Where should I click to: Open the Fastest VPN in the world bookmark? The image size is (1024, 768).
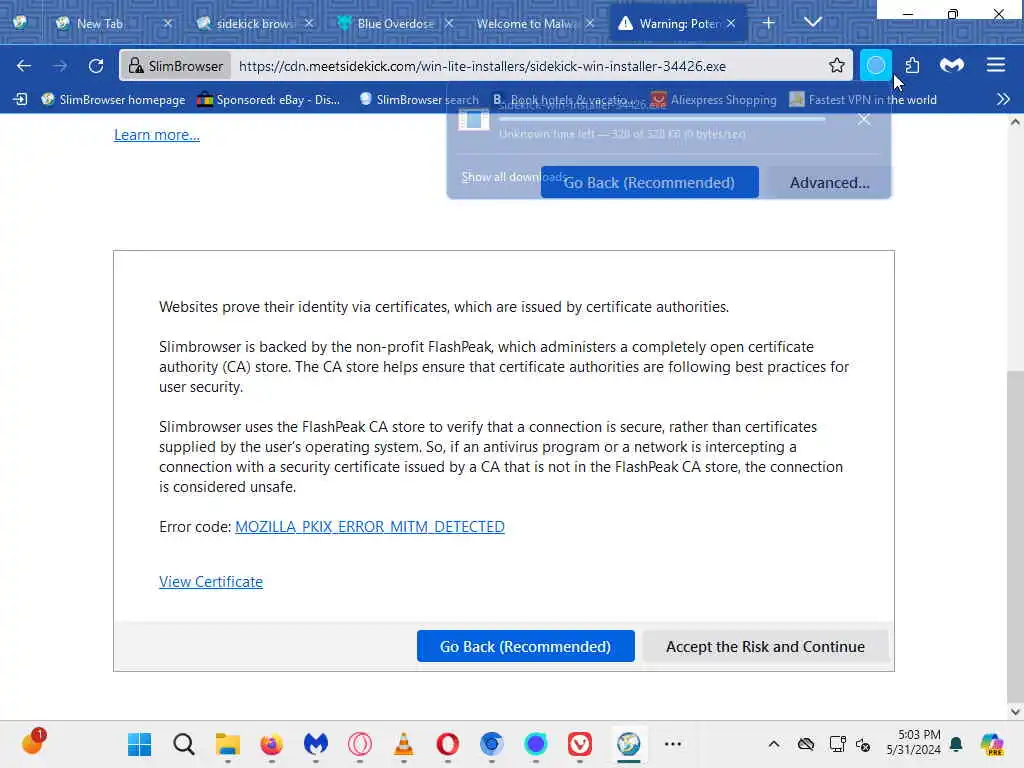[863, 99]
